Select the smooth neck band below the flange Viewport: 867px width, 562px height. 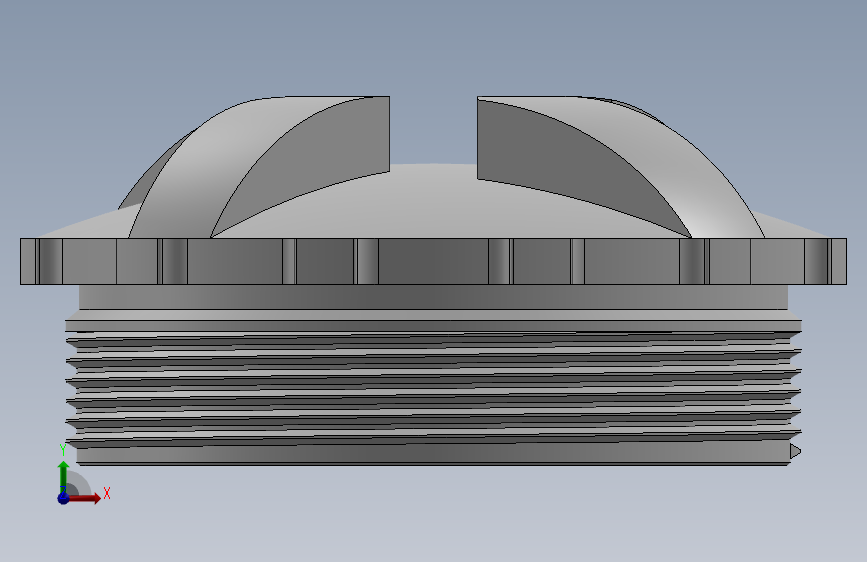[434, 297]
